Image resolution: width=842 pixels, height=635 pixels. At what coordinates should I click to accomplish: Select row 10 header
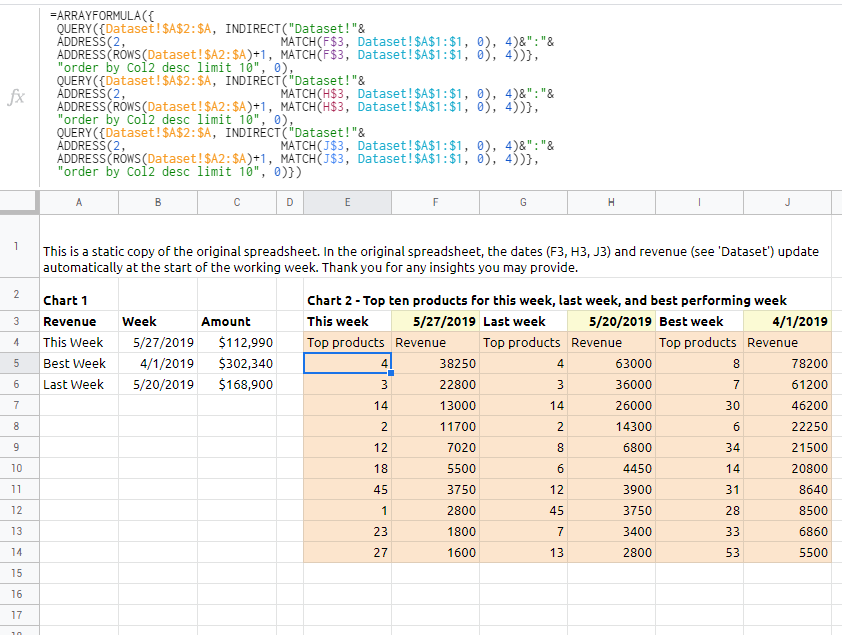coord(17,468)
